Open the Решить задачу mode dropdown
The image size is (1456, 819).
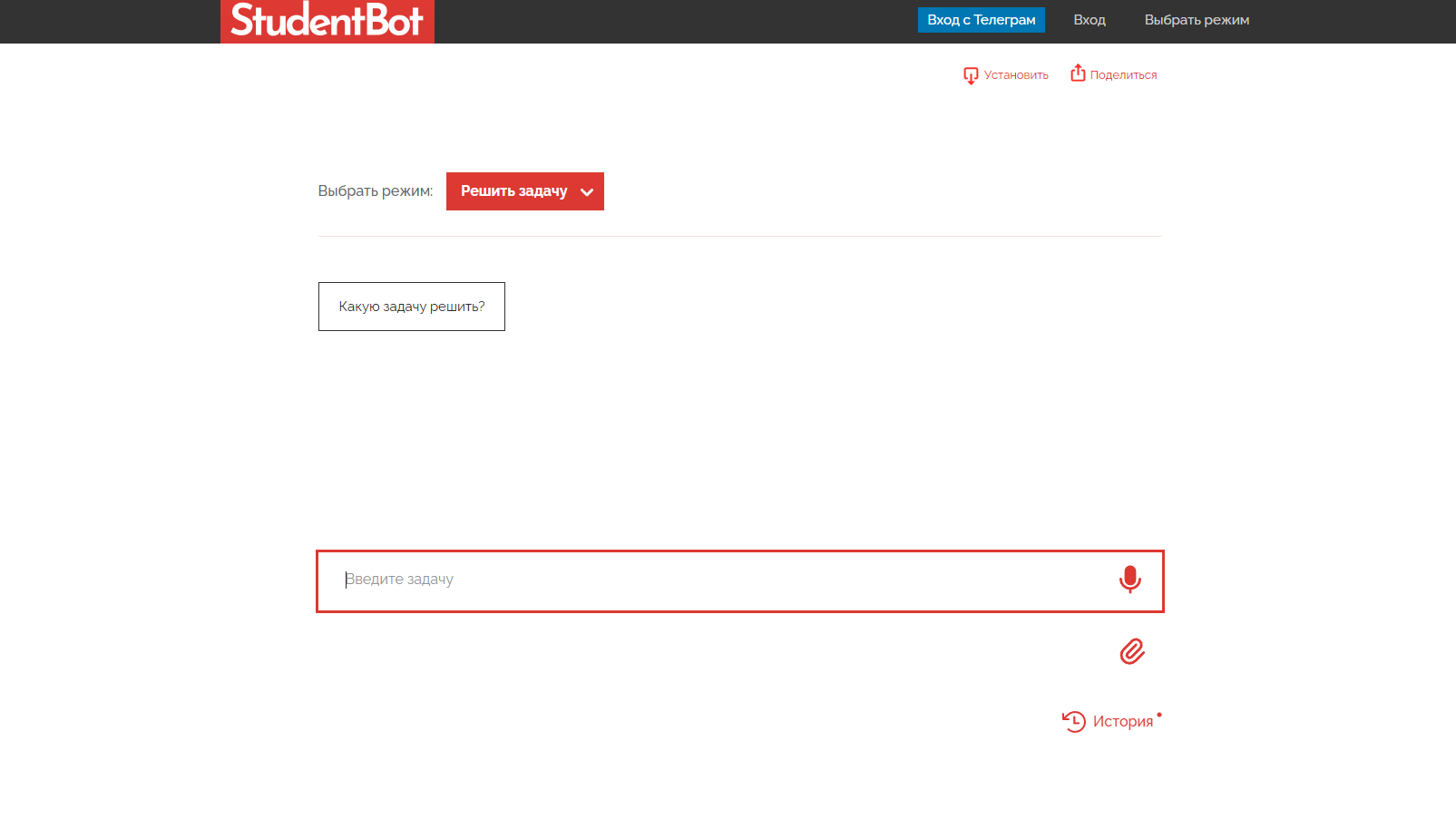point(513,191)
